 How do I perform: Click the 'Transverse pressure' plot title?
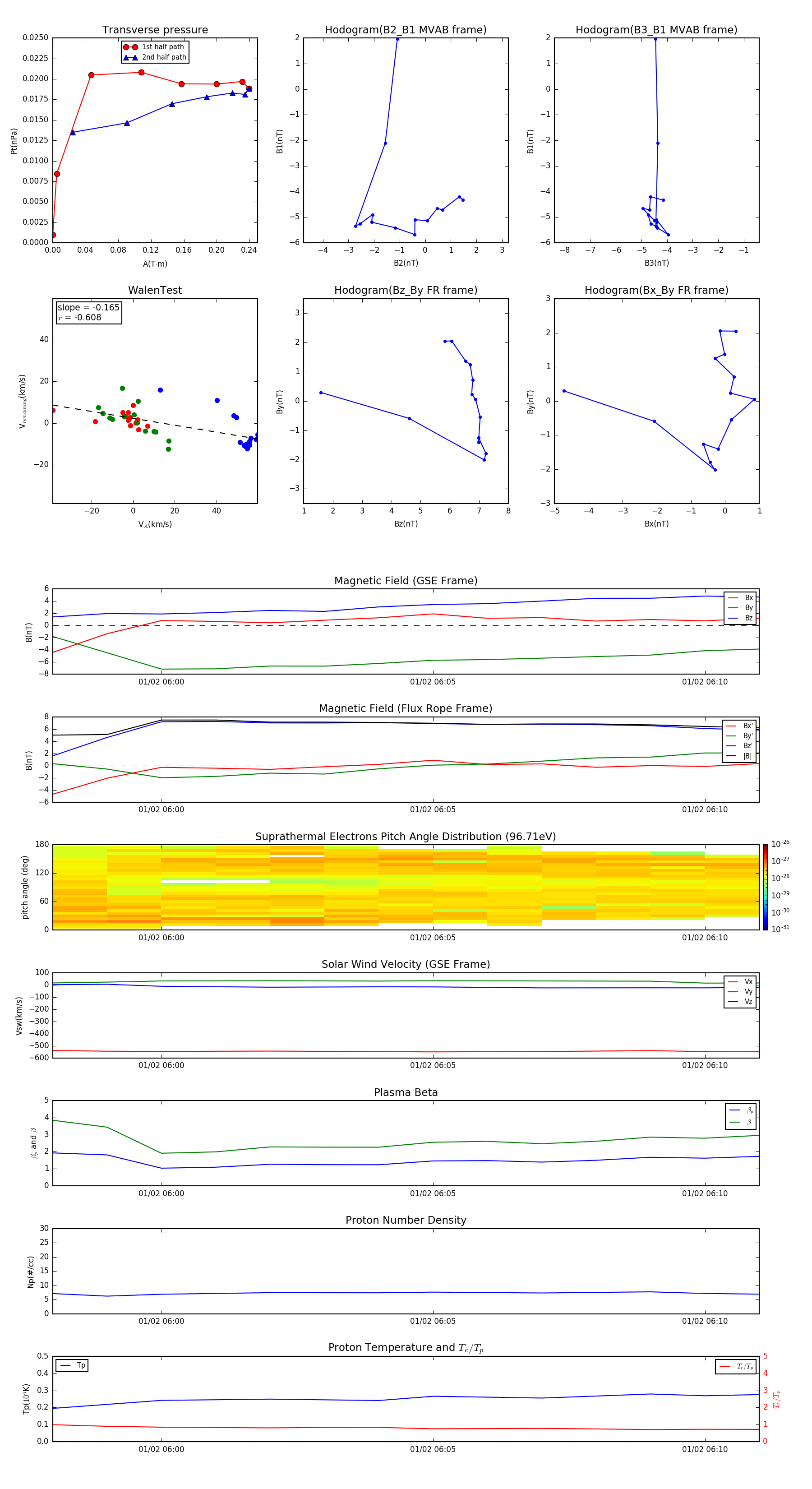click(155, 30)
